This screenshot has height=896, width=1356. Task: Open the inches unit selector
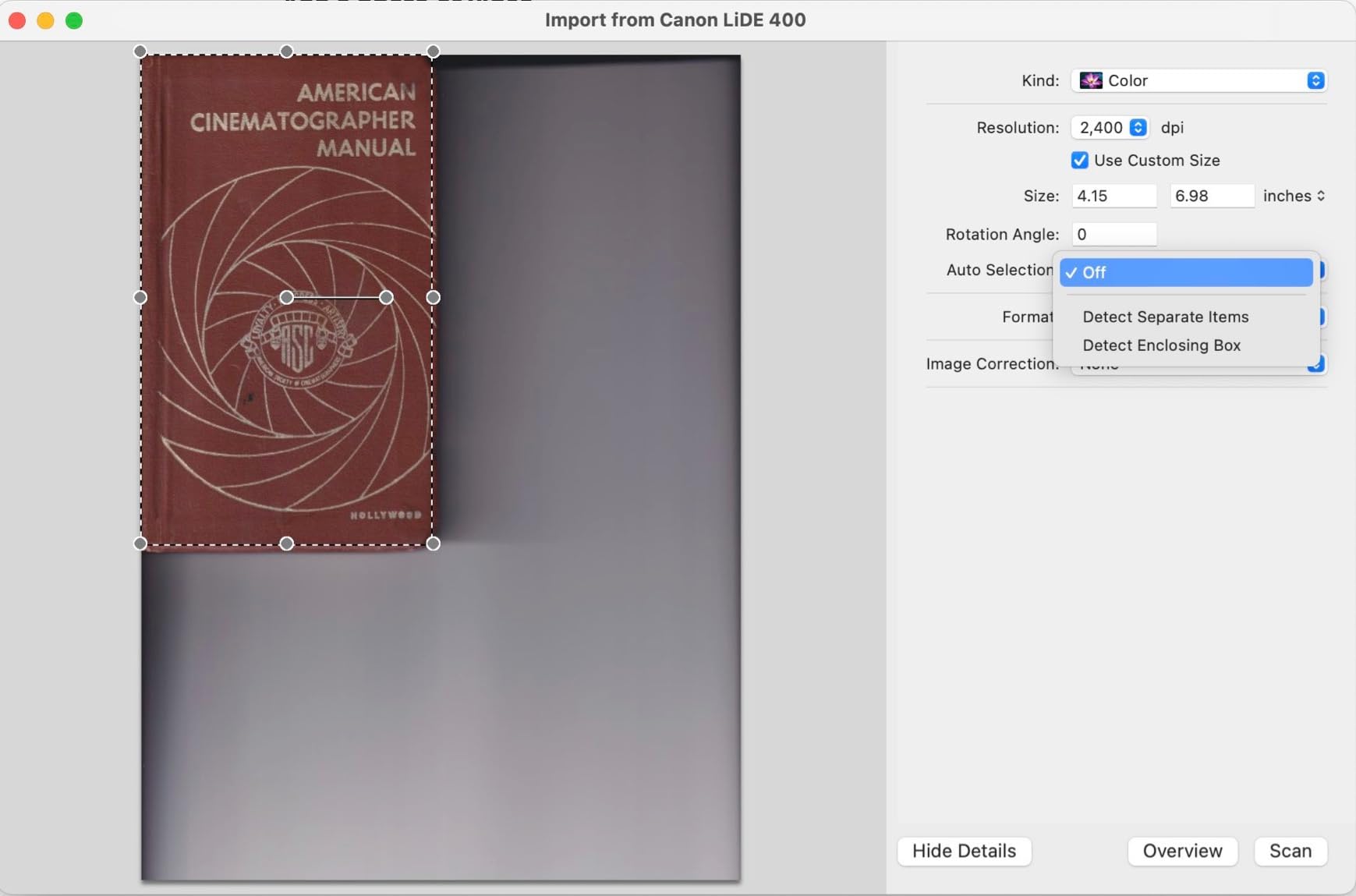click(x=1294, y=196)
